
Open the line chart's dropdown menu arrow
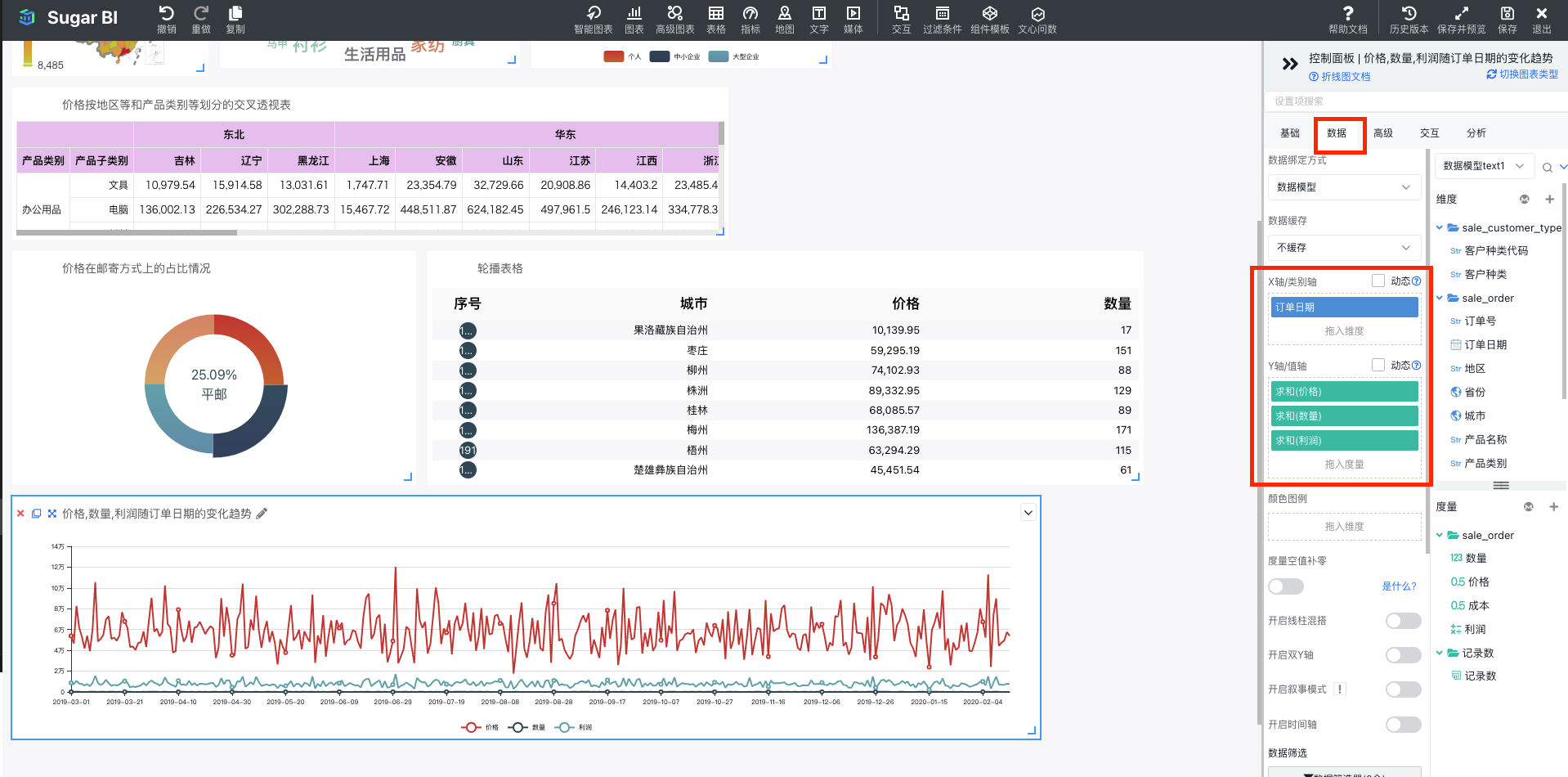(1028, 513)
